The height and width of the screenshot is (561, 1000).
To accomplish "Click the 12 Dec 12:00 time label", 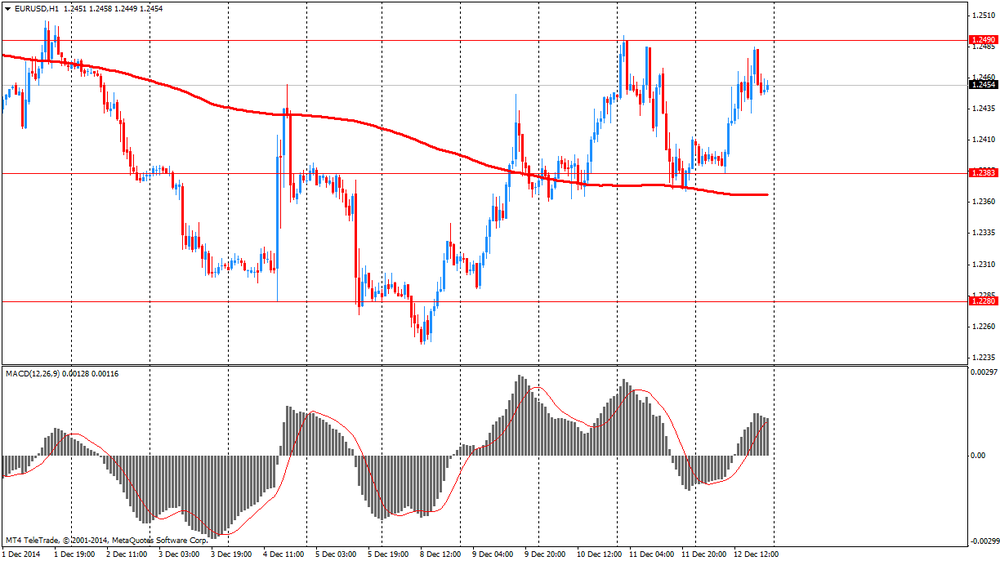I will click(756, 554).
